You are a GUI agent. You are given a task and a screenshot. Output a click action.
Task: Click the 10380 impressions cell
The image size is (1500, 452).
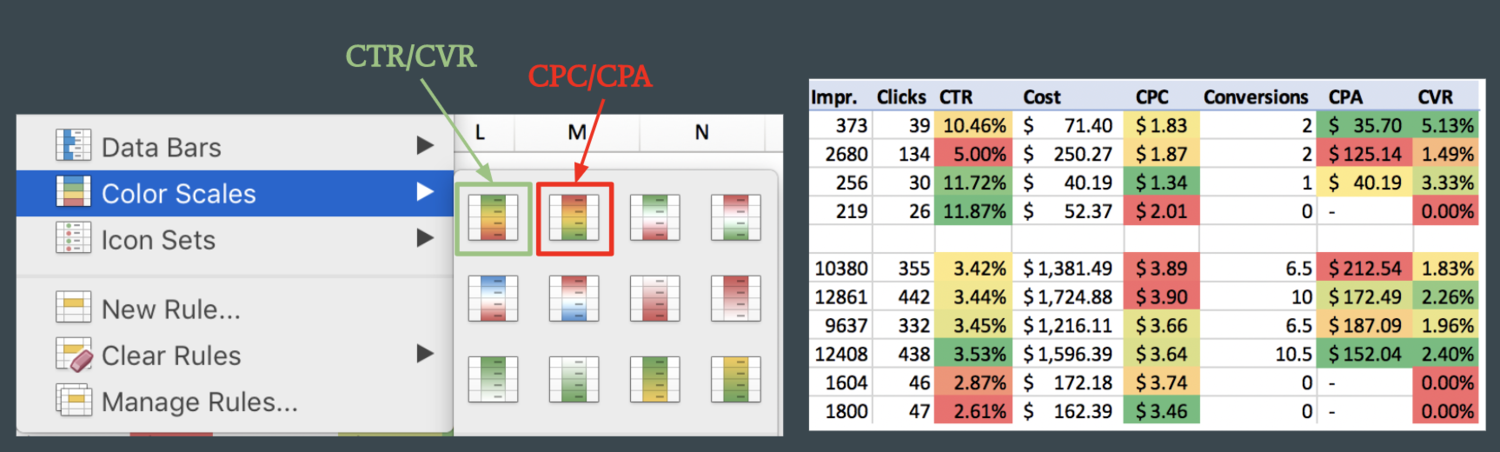pos(840,267)
